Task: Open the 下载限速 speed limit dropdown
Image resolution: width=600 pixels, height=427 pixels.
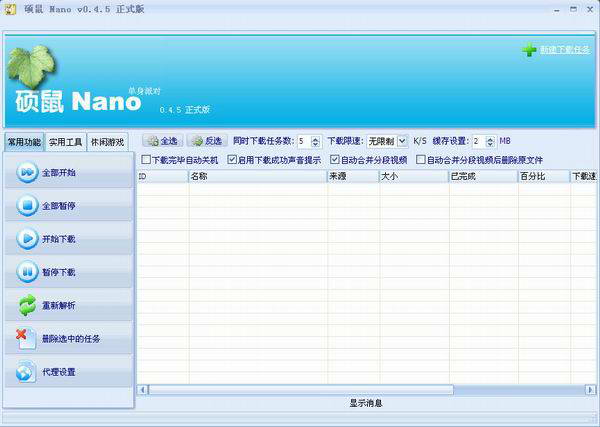Action: click(x=402, y=141)
